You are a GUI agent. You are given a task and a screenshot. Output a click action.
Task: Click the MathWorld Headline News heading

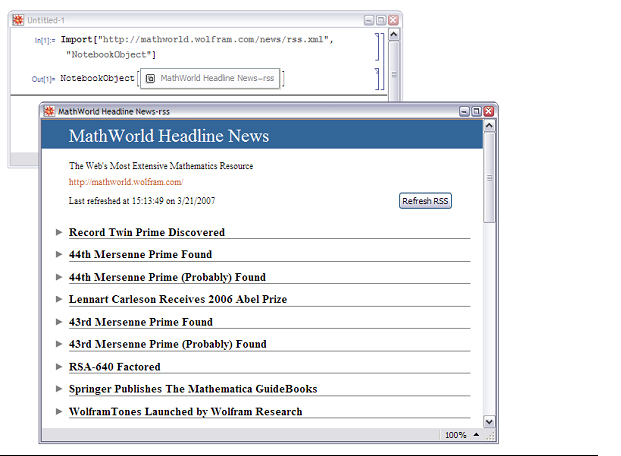click(x=169, y=136)
